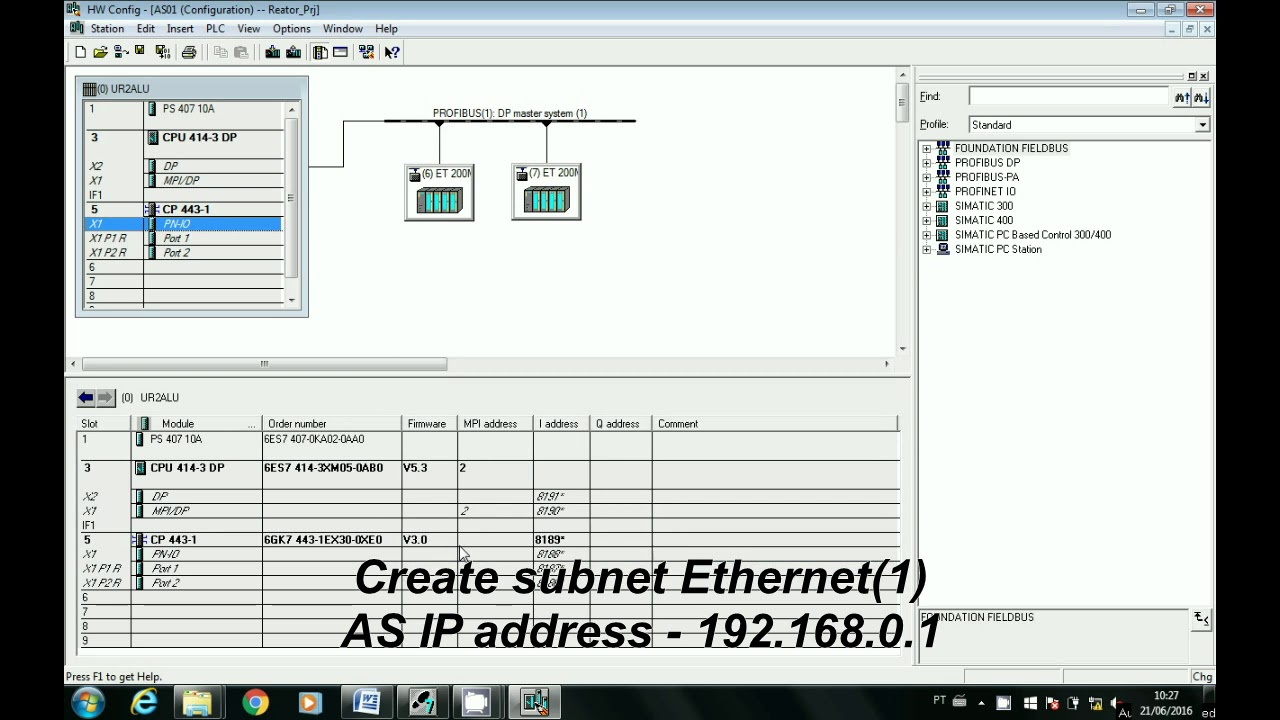Select the SIMATIC 400 catalog entry
This screenshot has height=720, width=1280.
983,221
